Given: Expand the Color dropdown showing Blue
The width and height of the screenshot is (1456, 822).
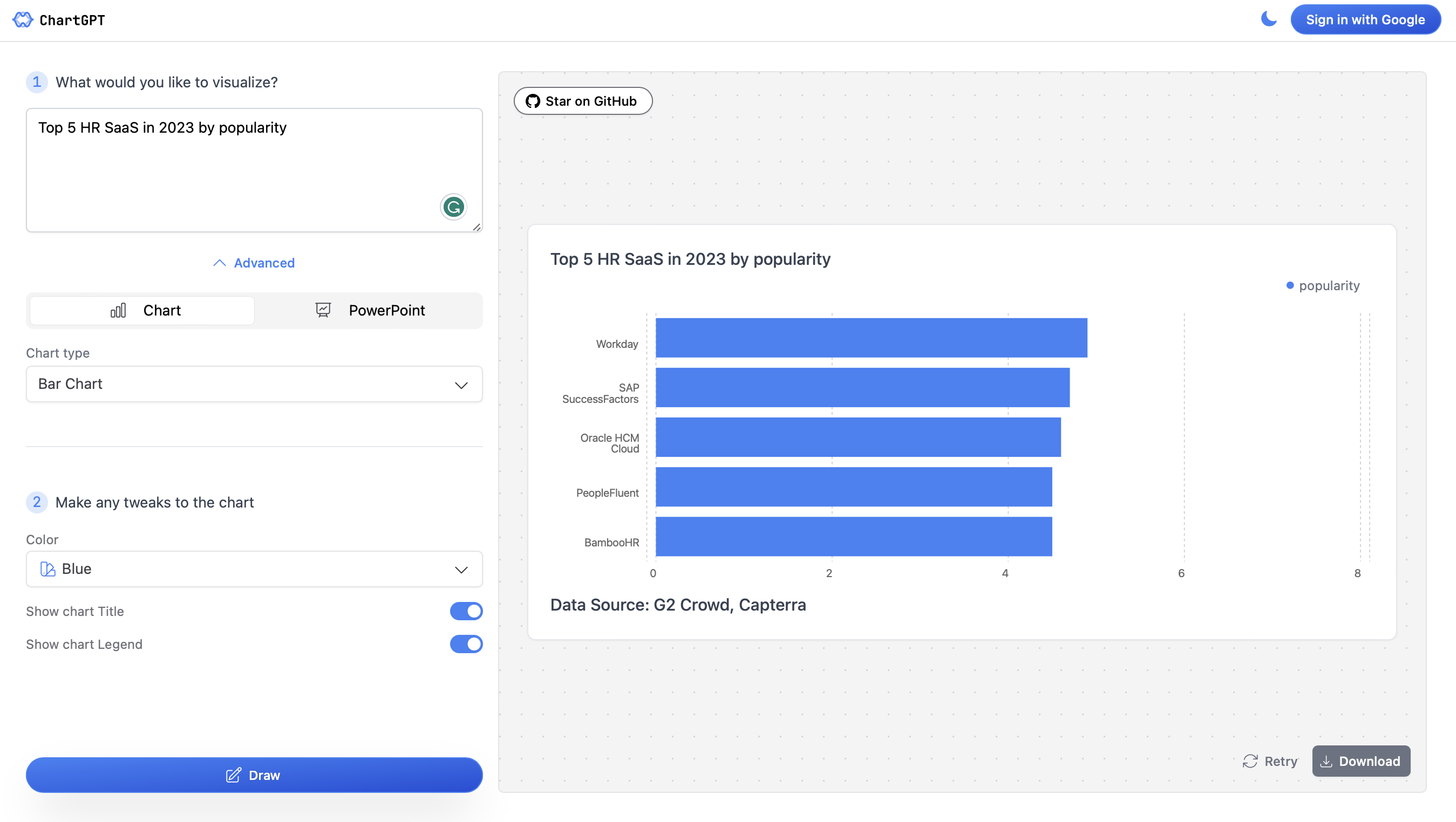Looking at the screenshot, I should tap(254, 569).
